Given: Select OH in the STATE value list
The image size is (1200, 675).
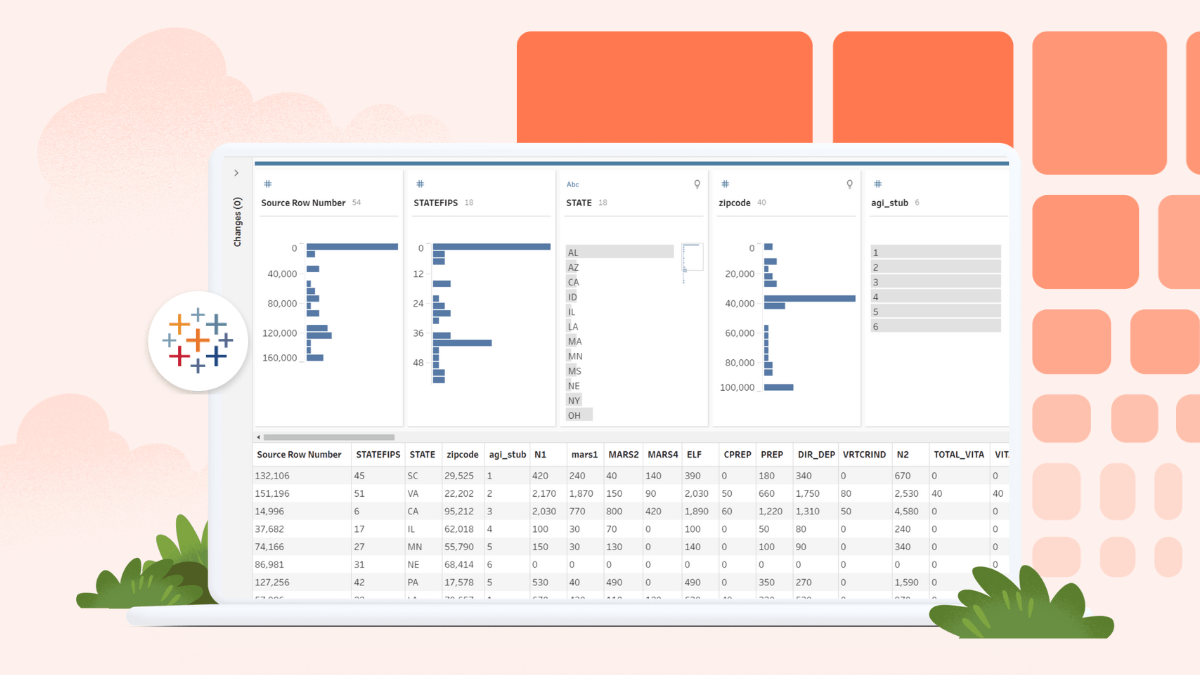Looking at the screenshot, I should click(578, 414).
